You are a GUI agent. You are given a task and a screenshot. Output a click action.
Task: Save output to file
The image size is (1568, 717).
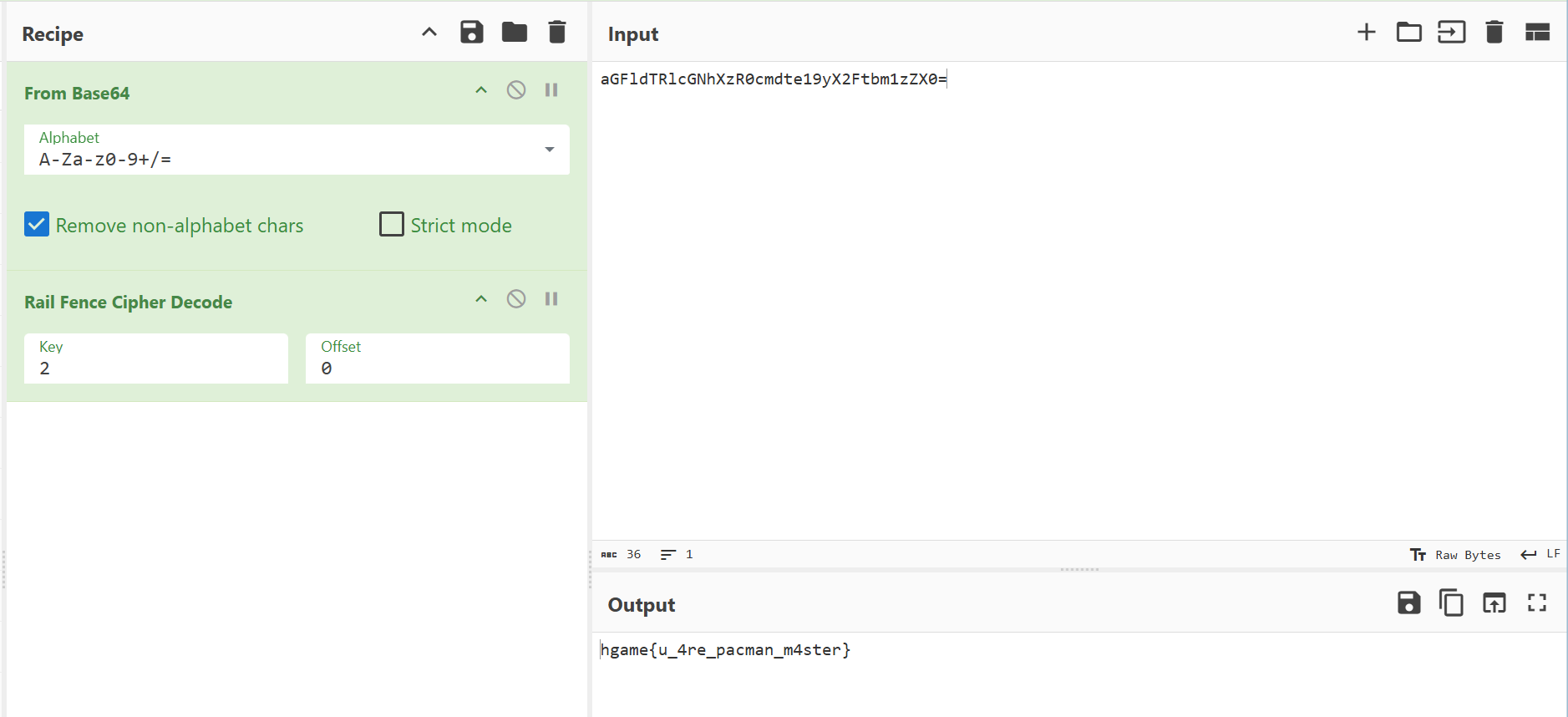pos(1408,603)
